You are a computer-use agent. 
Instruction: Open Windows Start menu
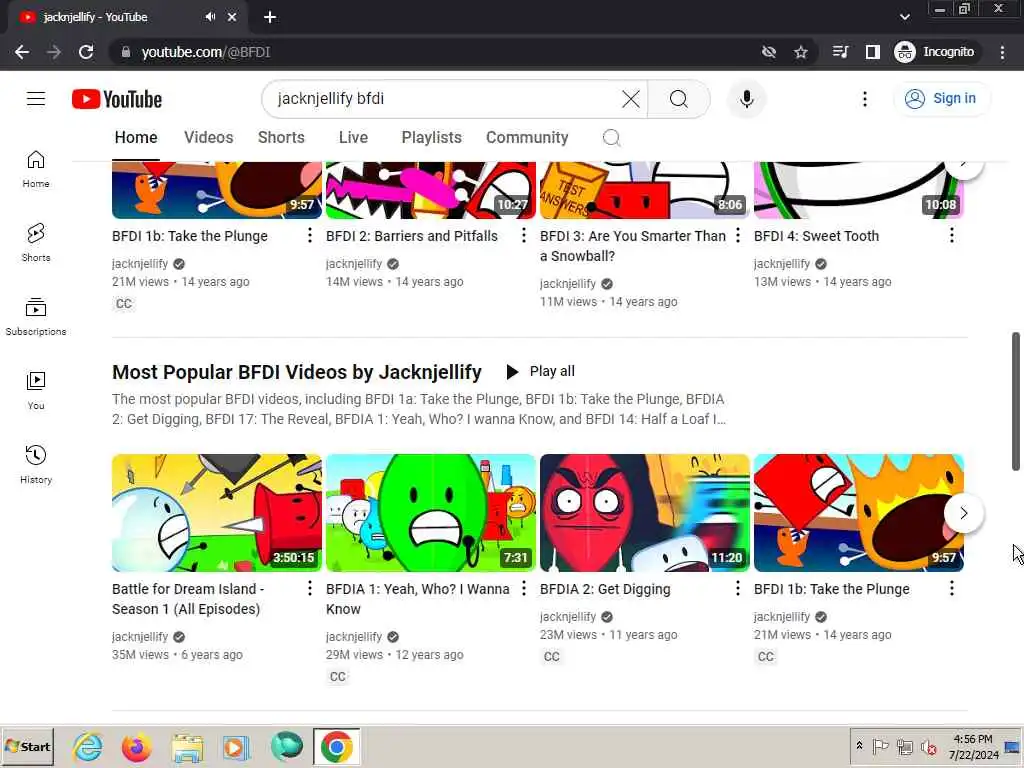[27, 746]
